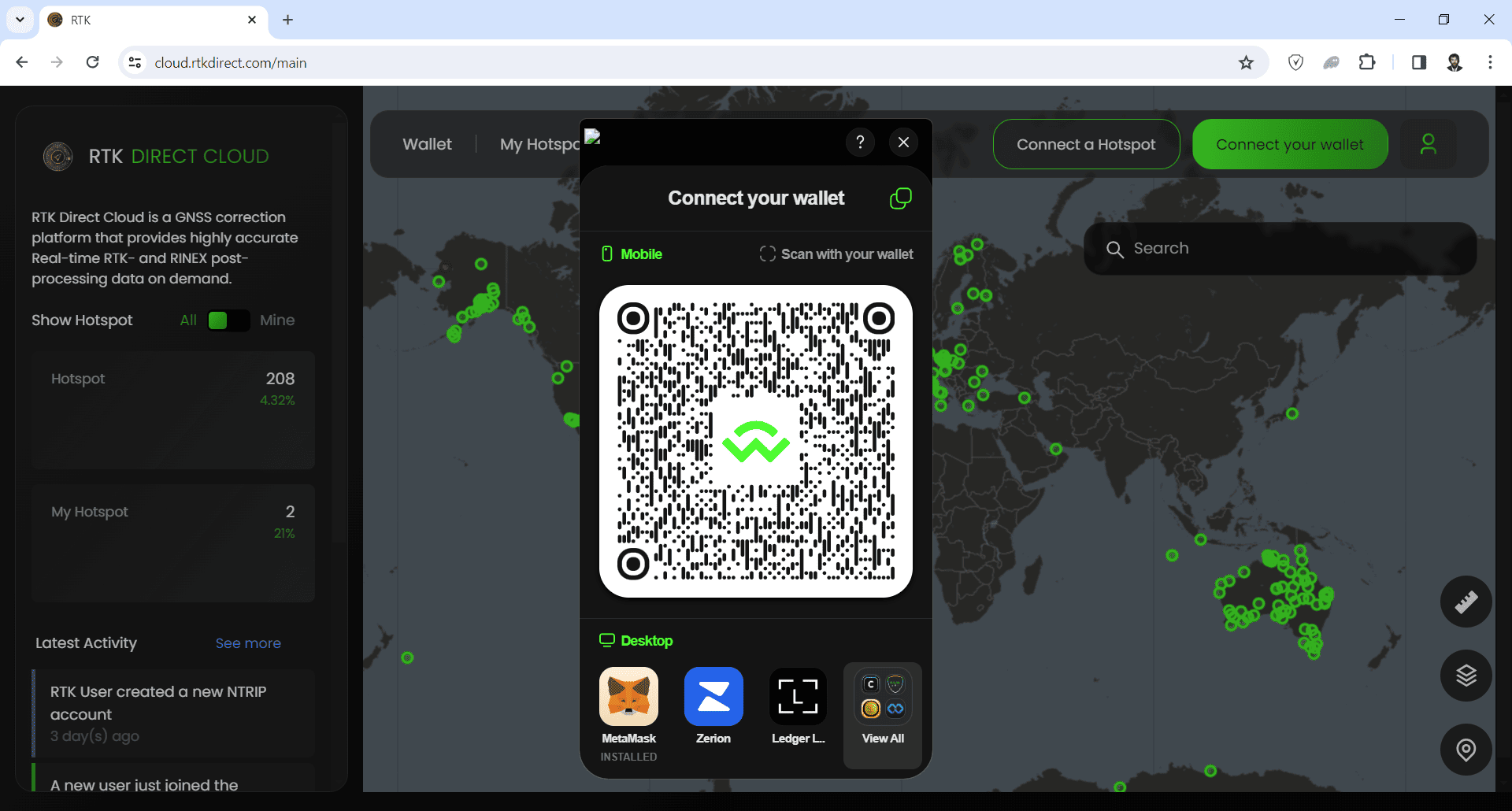The image size is (1512, 811).
Task: Click the WalletConnect QR code
Action: 756,441
